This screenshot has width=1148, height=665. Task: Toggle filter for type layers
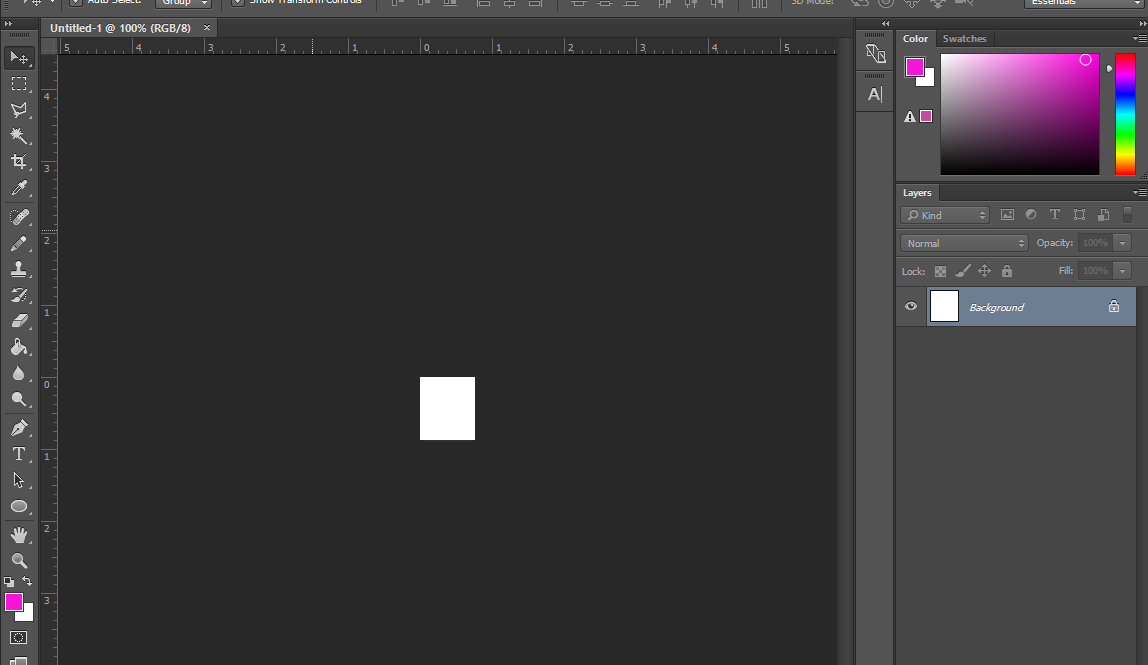click(1054, 215)
